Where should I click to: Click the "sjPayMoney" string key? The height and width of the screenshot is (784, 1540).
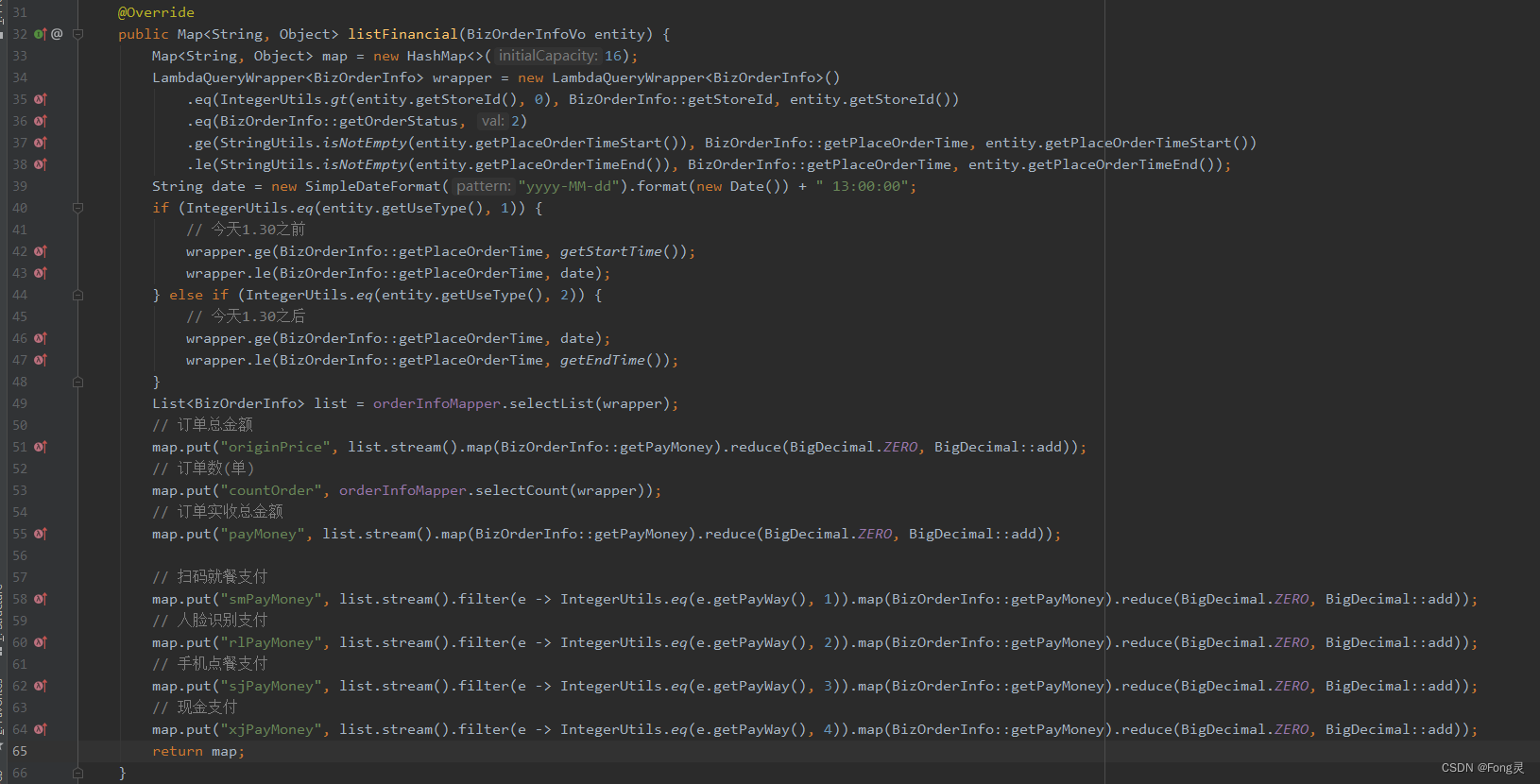[x=271, y=686]
